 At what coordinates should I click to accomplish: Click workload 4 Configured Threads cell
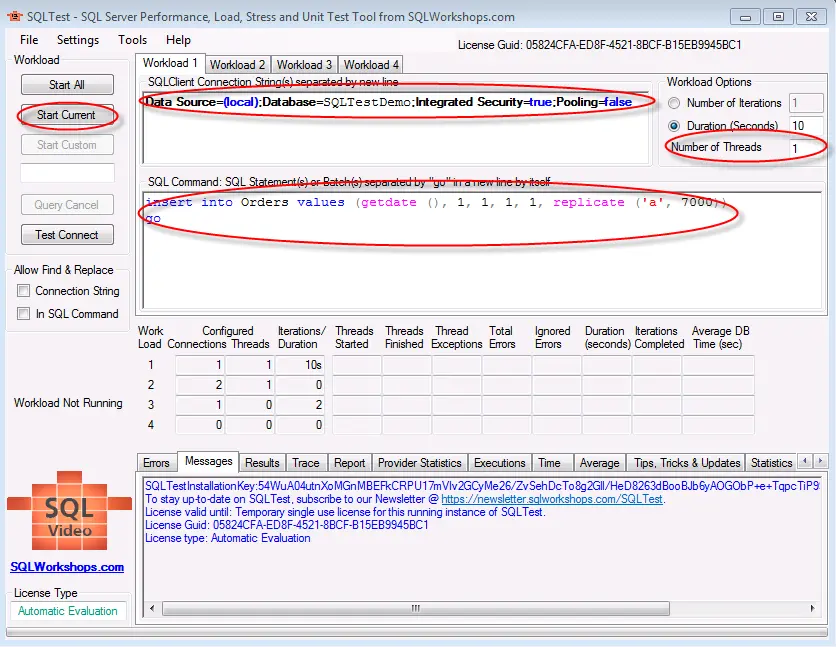(250, 425)
